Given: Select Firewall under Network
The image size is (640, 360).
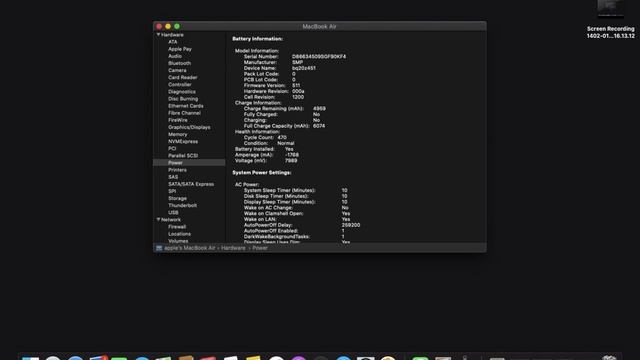Looking at the screenshot, I should (x=177, y=227).
